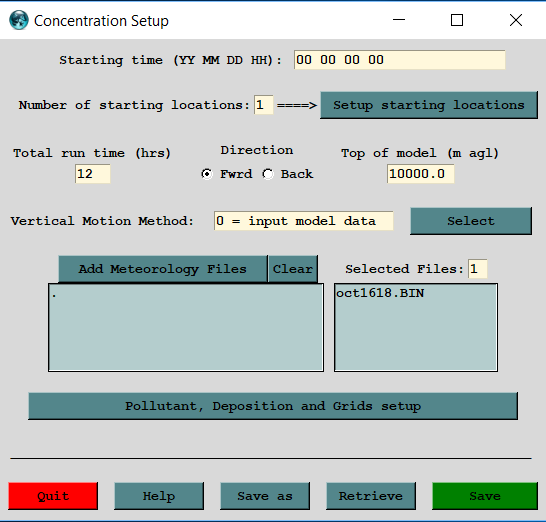Click the Concentration Setup globe icon
This screenshot has height=522, width=546.
pyautogui.click(x=19, y=20)
